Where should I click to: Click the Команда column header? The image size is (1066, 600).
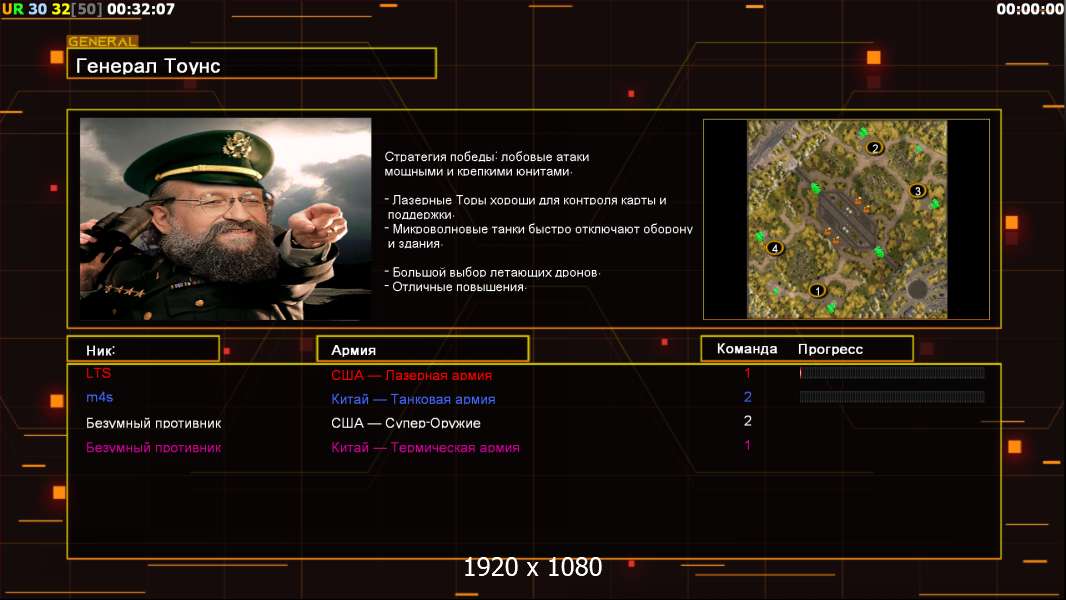coord(747,349)
